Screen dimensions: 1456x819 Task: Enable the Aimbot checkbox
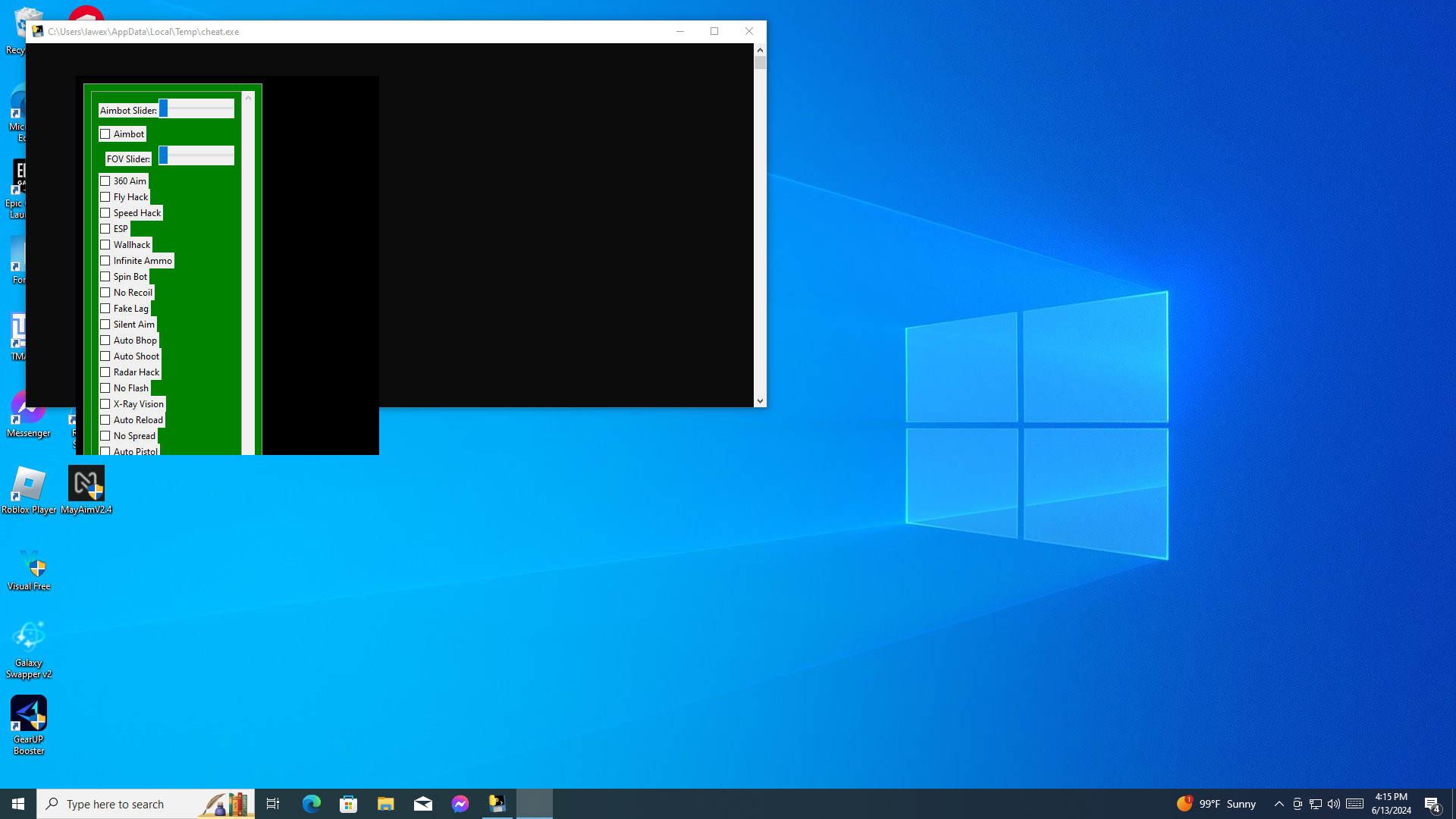(105, 134)
